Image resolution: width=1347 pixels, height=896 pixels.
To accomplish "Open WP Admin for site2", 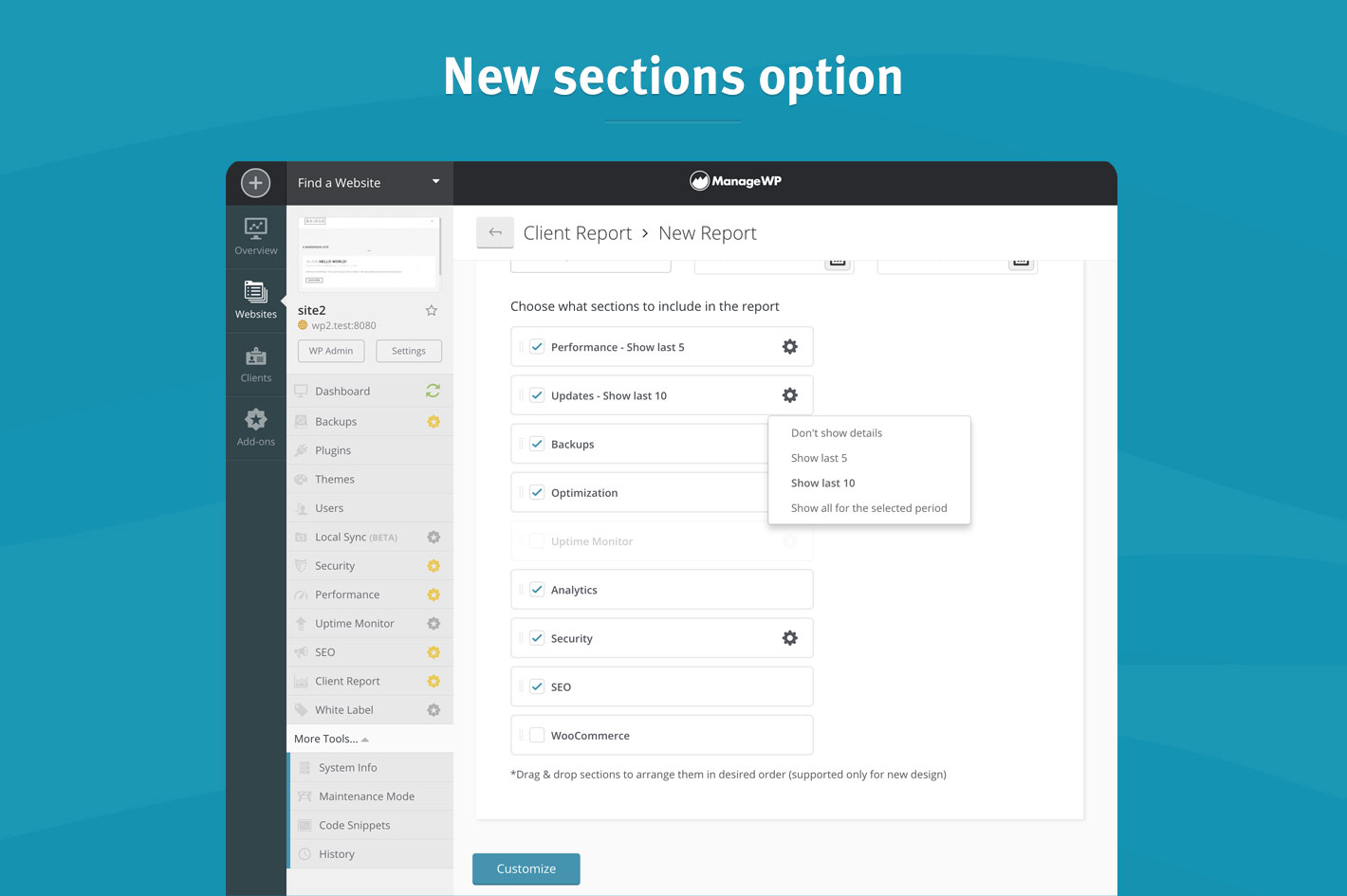I will pyautogui.click(x=331, y=351).
